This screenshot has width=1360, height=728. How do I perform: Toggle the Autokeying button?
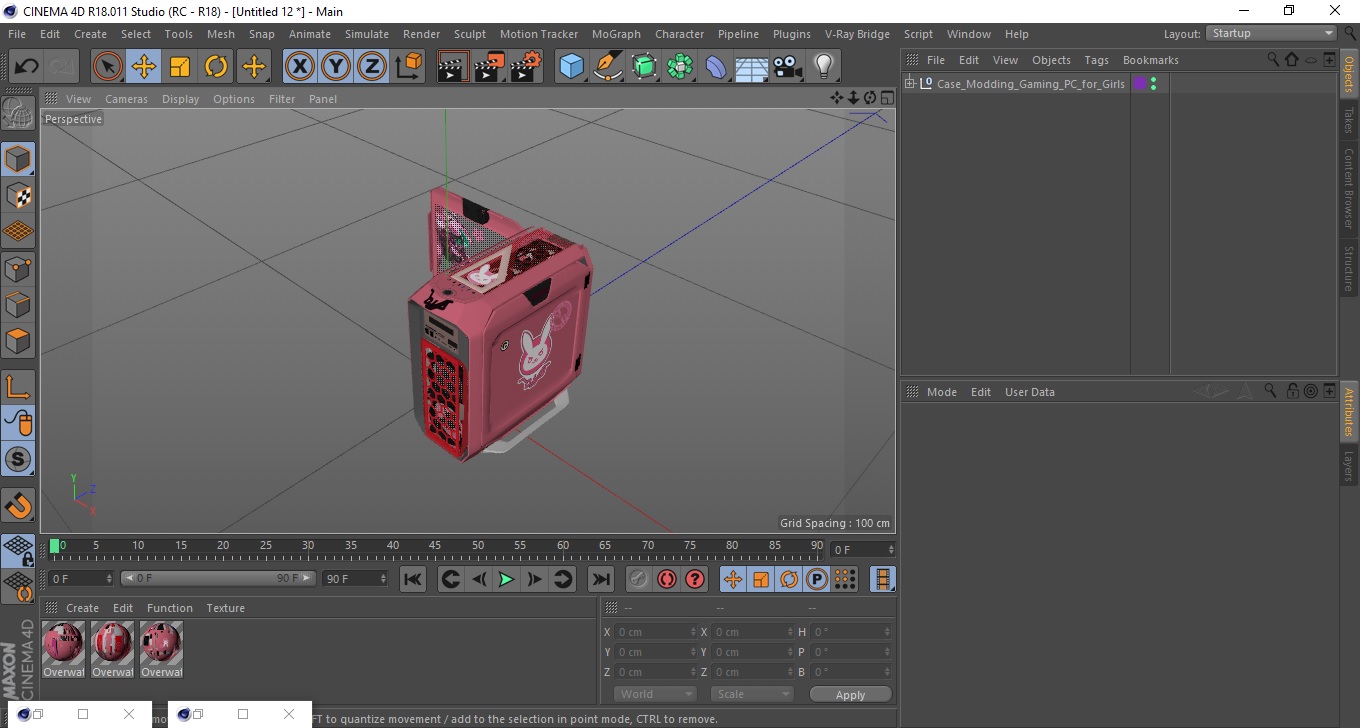667,579
